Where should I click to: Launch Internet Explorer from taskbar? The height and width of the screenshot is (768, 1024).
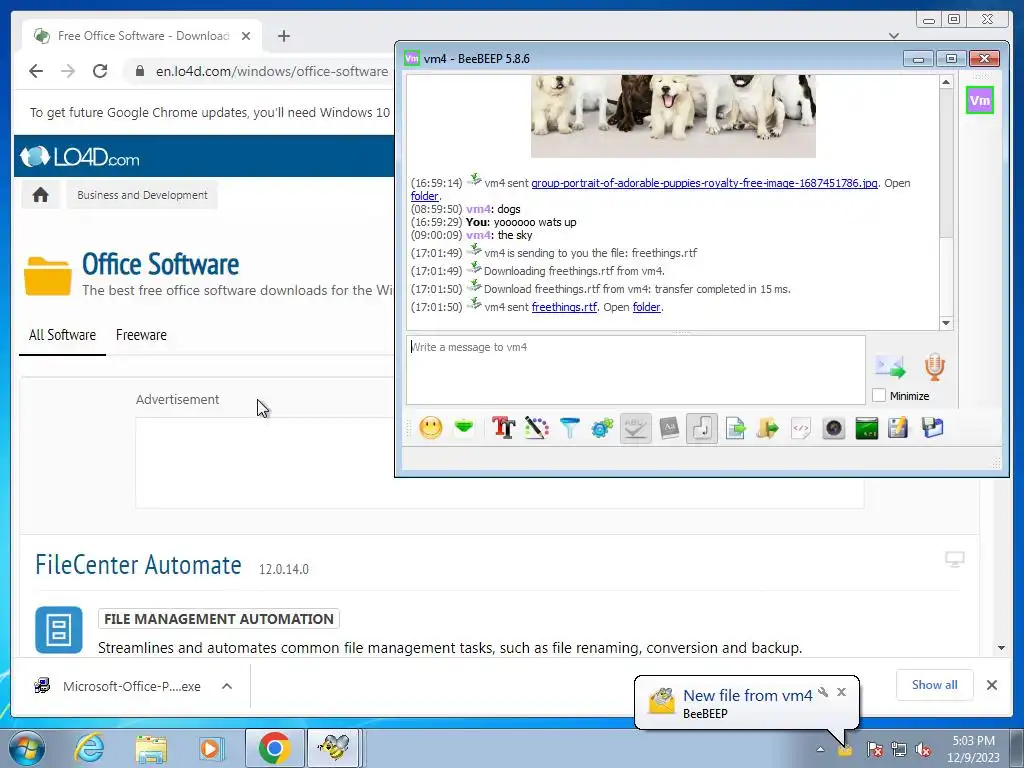tap(89, 748)
